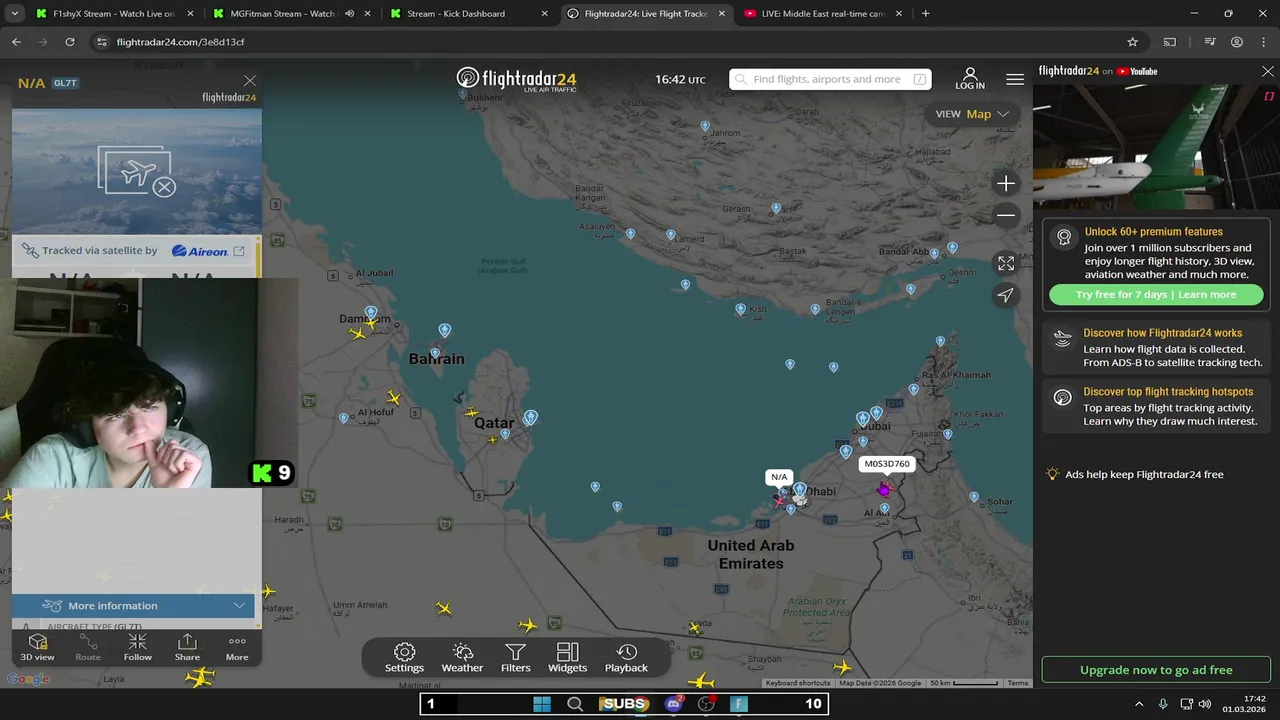Play the Flightradar24 YouTube video thumbnail
This screenshot has height=720, width=1280.
click(x=1156, y=145)
